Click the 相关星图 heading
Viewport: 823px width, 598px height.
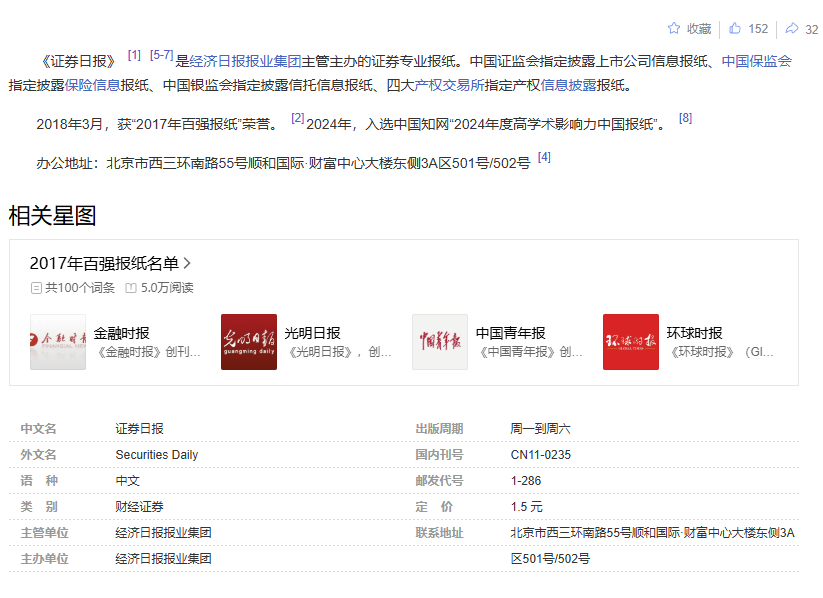[x=52, y=216]
